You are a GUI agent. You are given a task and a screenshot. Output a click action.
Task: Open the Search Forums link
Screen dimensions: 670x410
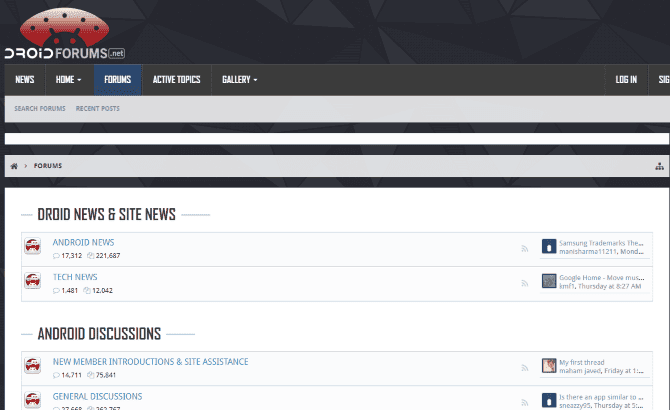click(x=40, y=108)
